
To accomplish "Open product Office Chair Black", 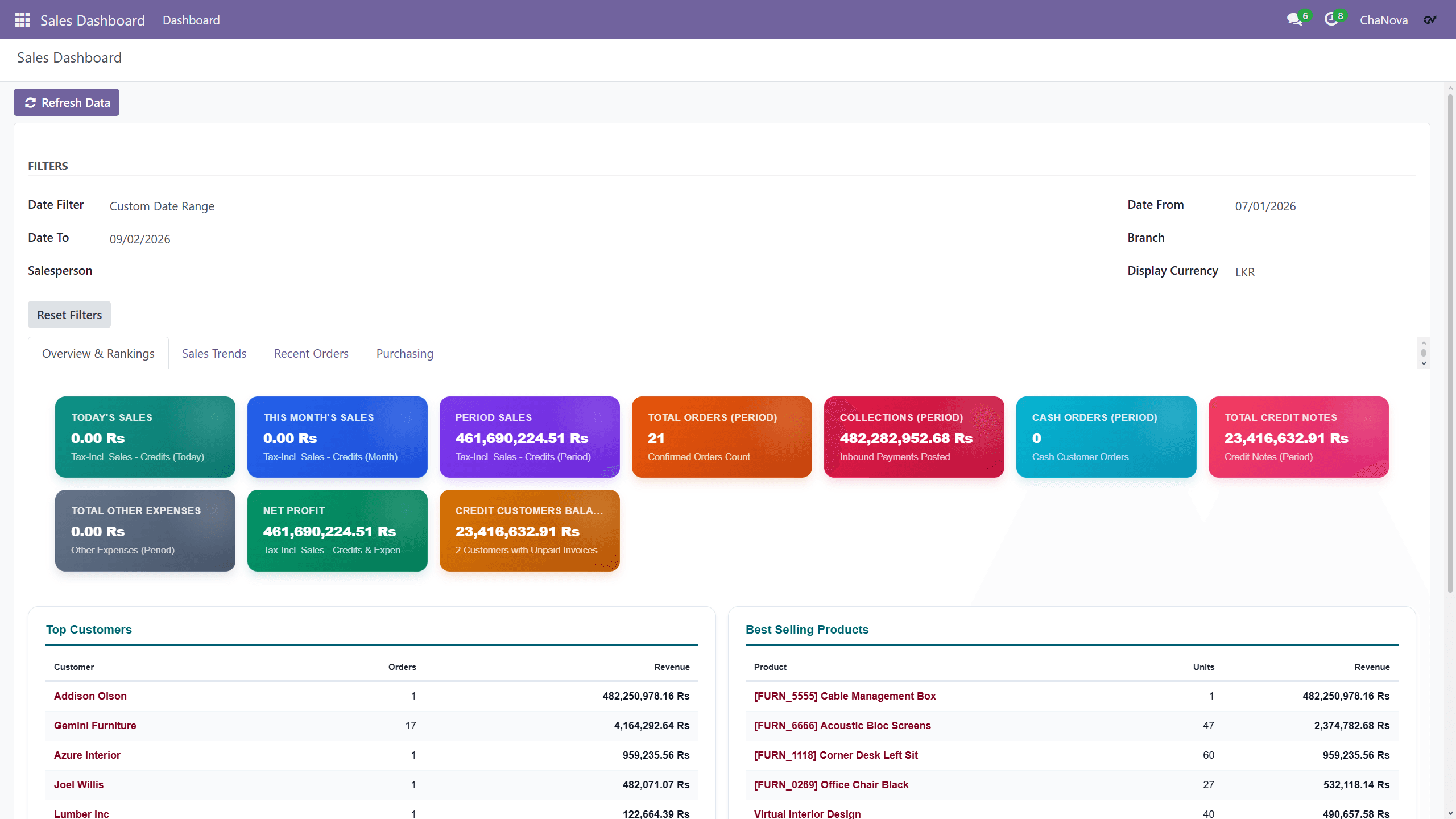I will 831,785.
